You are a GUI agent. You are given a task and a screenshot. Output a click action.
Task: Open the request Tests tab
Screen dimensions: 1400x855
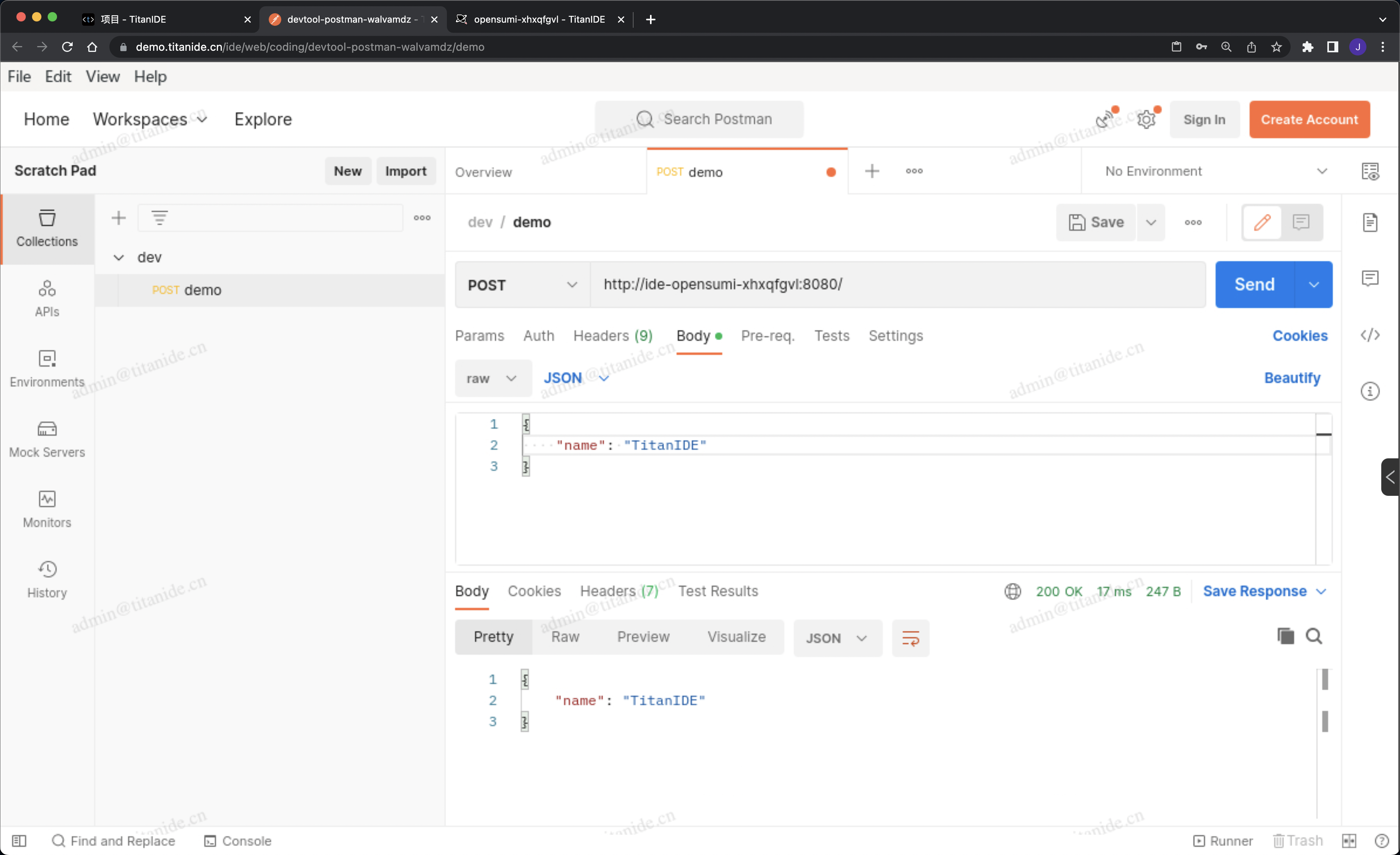click(x=832, y=336)
